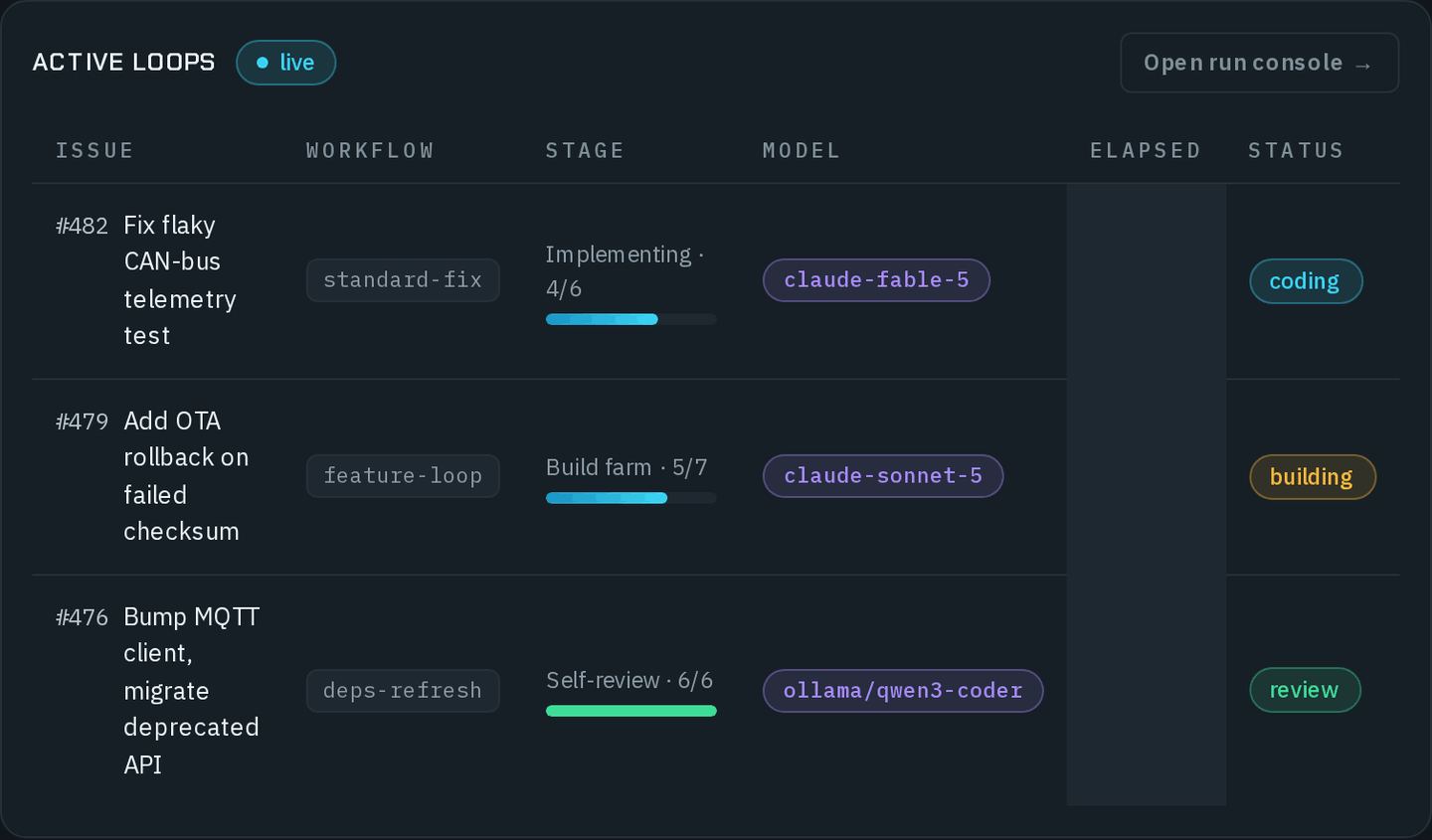Click the ELAPSED column header
1432x840 pixels.
click(1146, 150)
